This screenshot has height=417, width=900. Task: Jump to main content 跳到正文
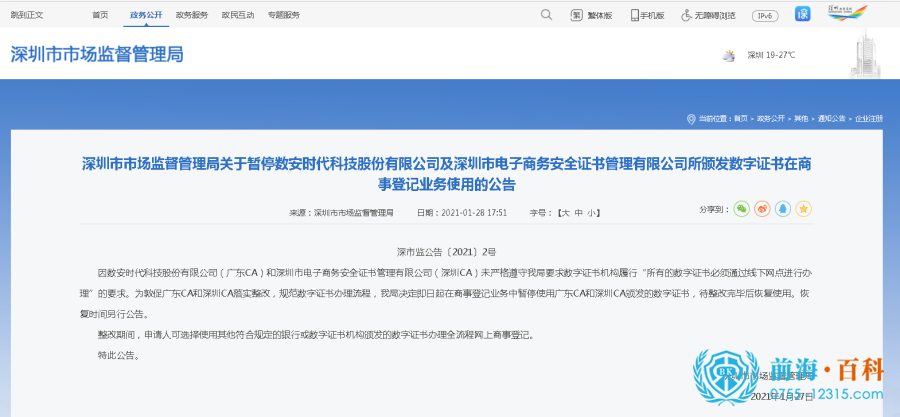(27, 15)
